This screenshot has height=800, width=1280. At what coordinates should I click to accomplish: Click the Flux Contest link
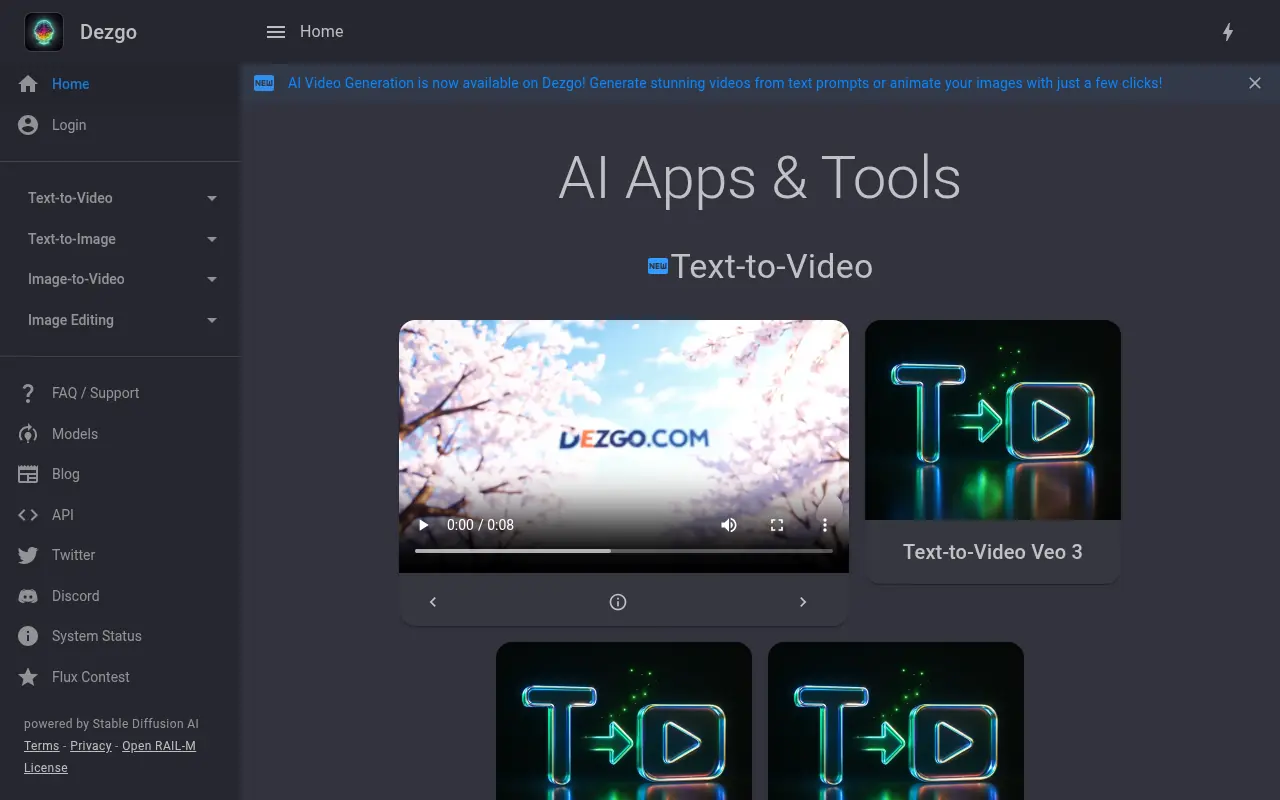point(91,677)
